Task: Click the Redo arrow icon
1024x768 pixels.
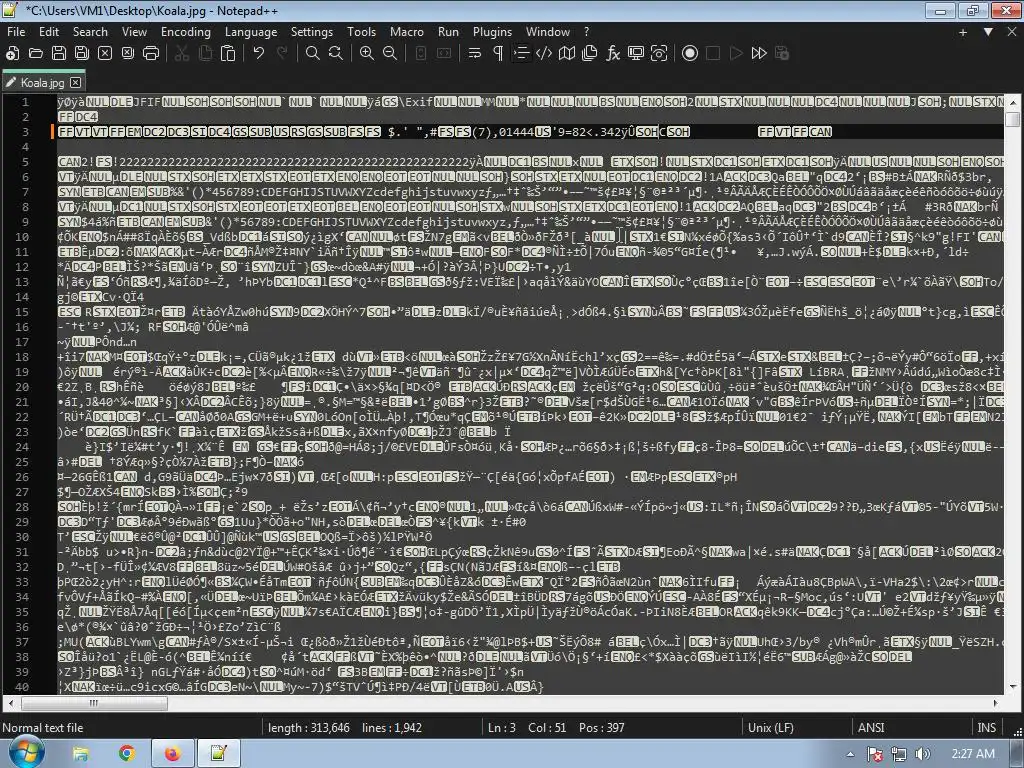Action: (x=282, y=54)
